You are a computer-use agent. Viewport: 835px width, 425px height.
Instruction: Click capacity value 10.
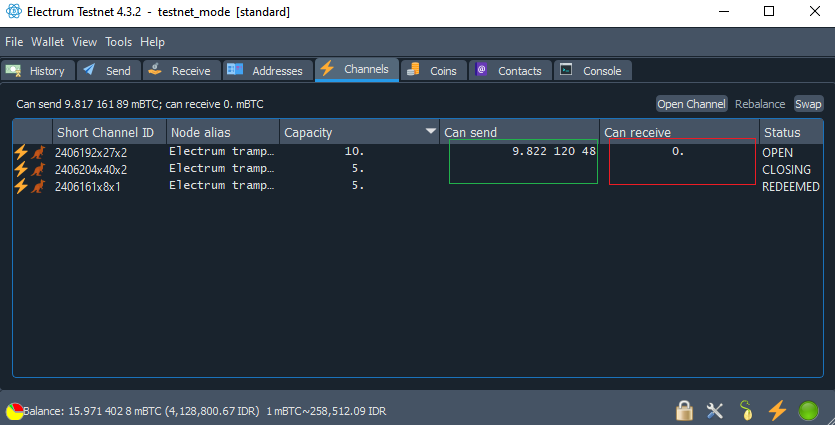[x=354, y=151]
